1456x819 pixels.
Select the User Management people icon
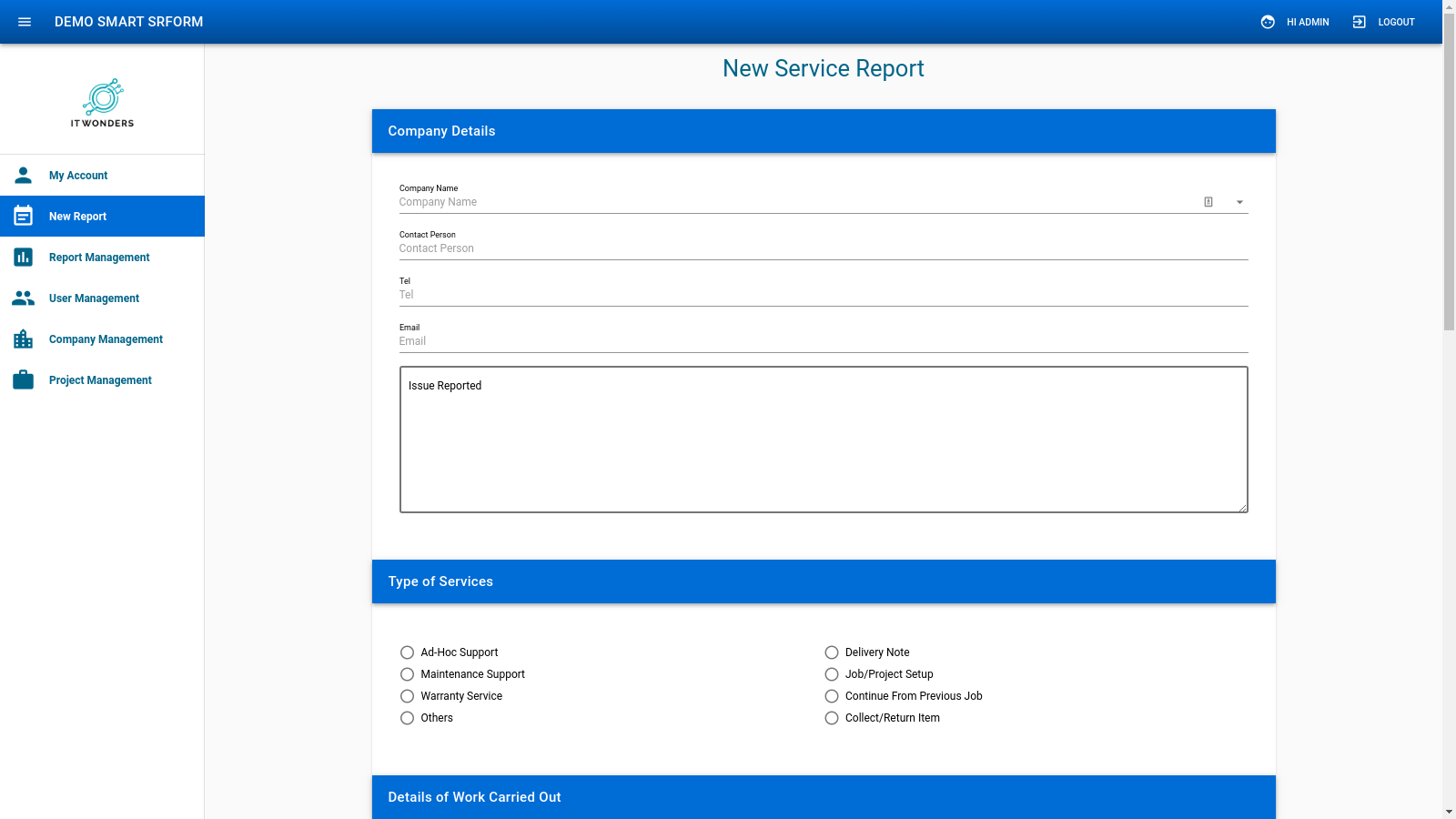tap(23, 298)
